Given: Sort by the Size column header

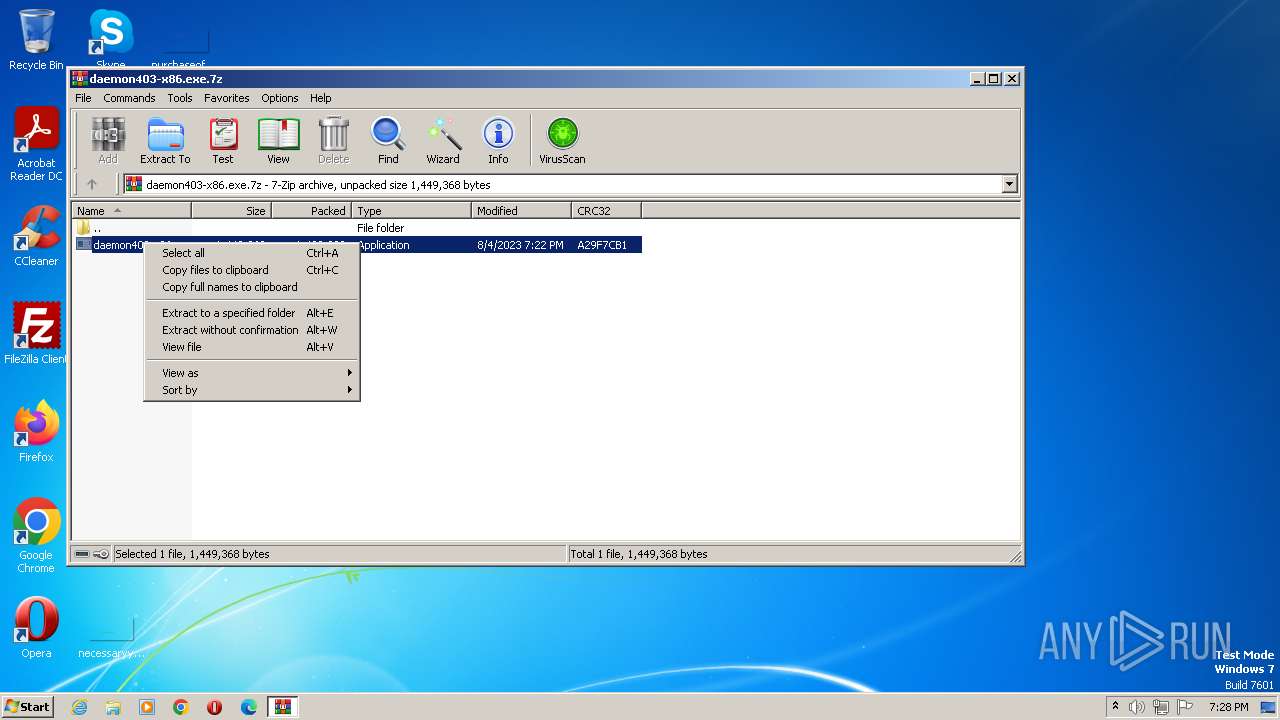Looking at the screenshot, I should 231,211.
